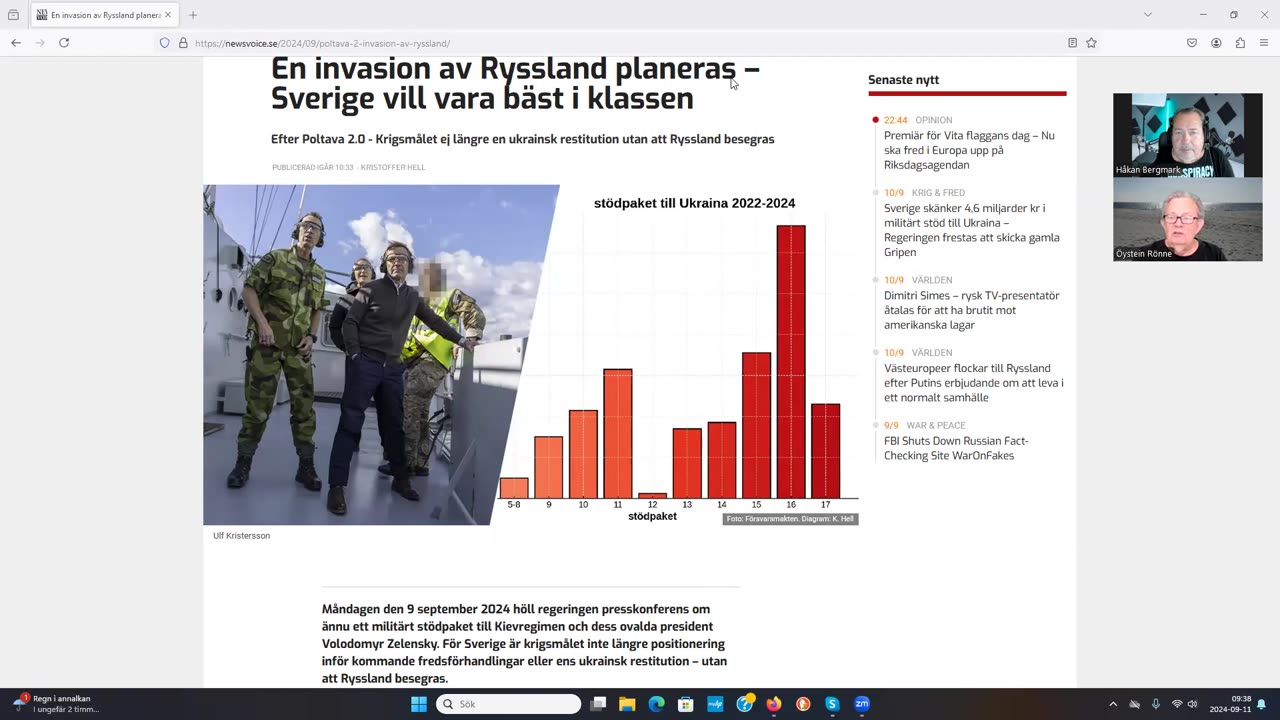Viewport: 1280px width, 720px height.
Task: Open Task View on the taskbar
Action: point(598,704)
